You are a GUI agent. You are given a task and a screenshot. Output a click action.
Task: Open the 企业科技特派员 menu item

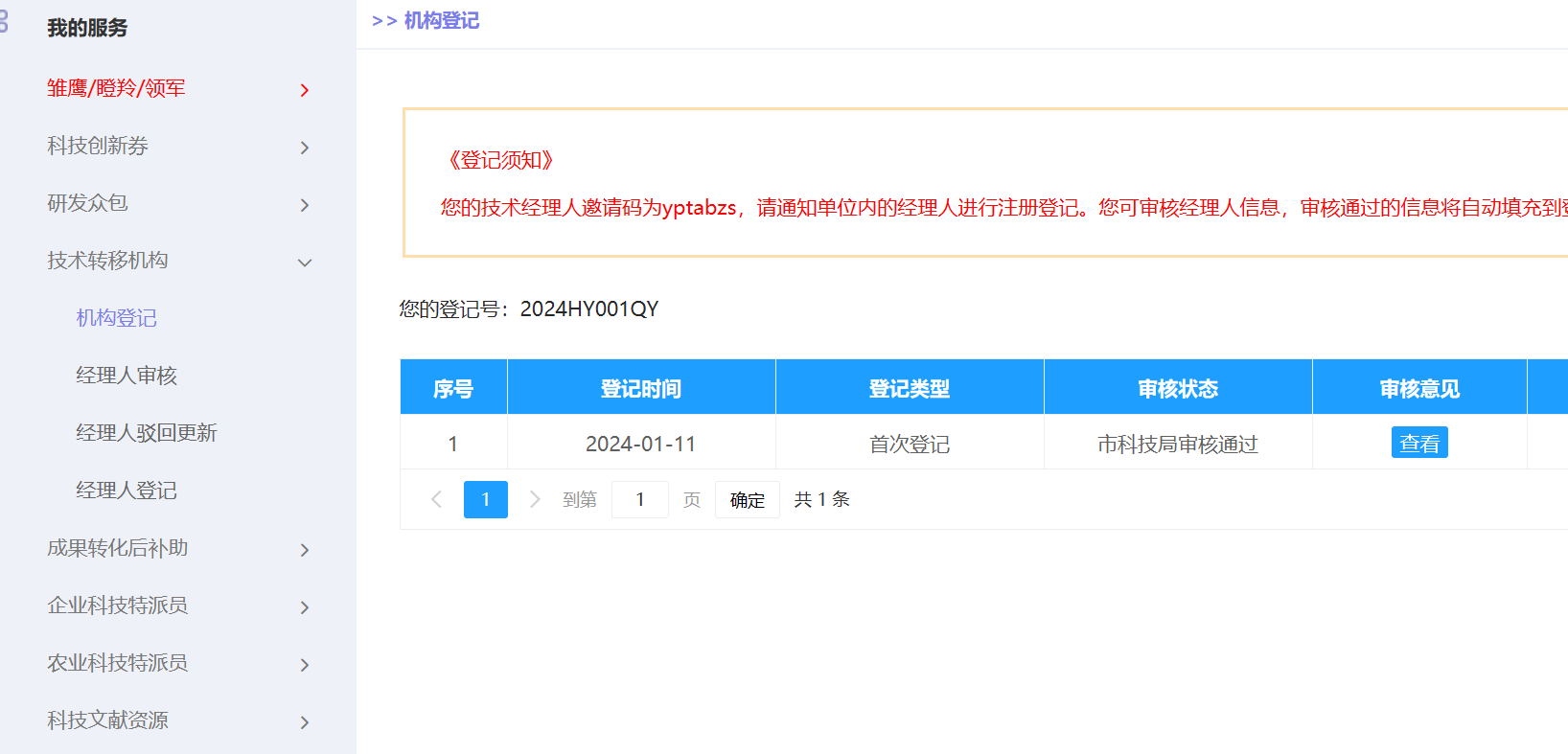click(118, 605)
